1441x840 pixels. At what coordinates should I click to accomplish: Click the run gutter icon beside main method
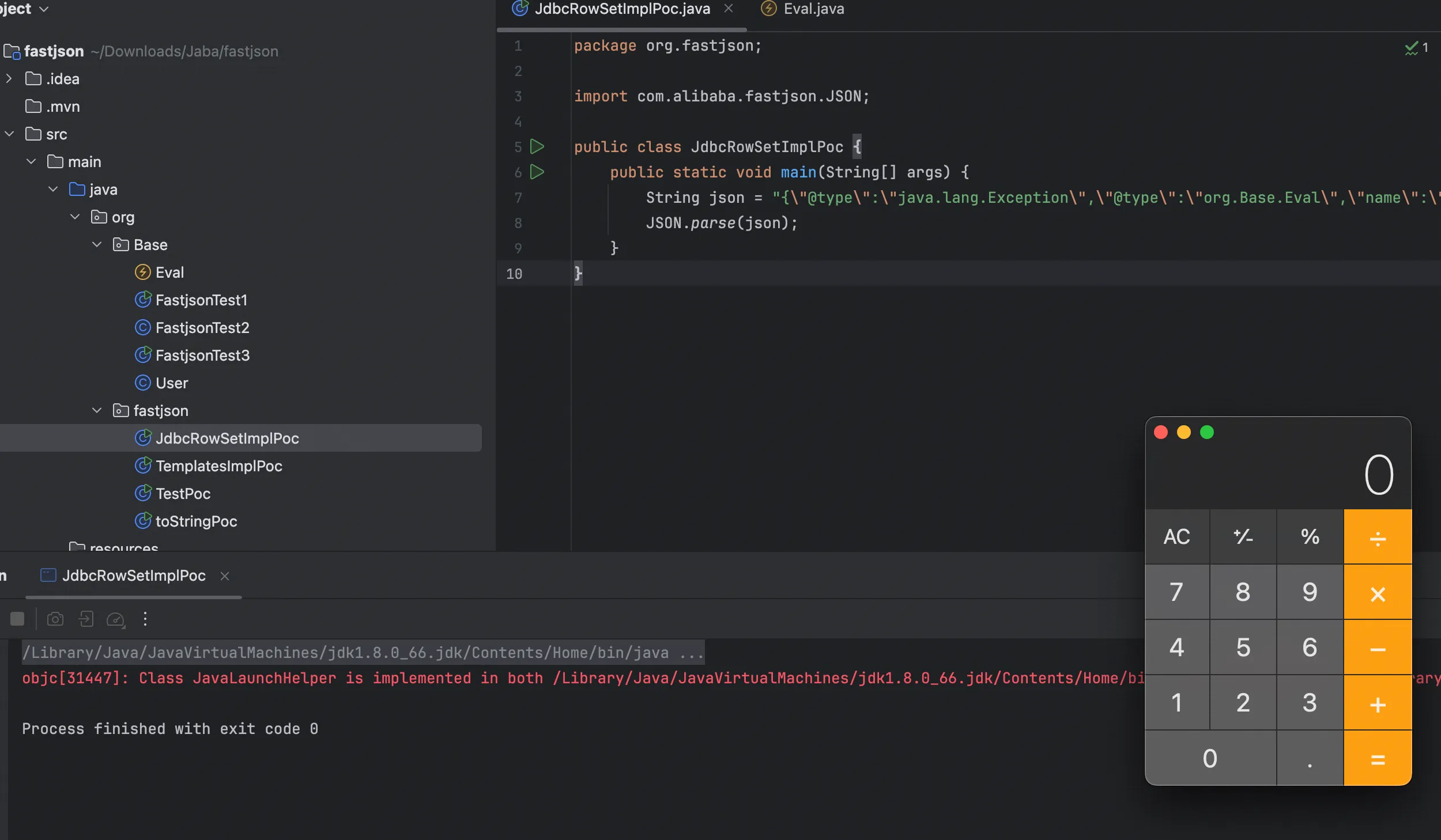(537, 172)
